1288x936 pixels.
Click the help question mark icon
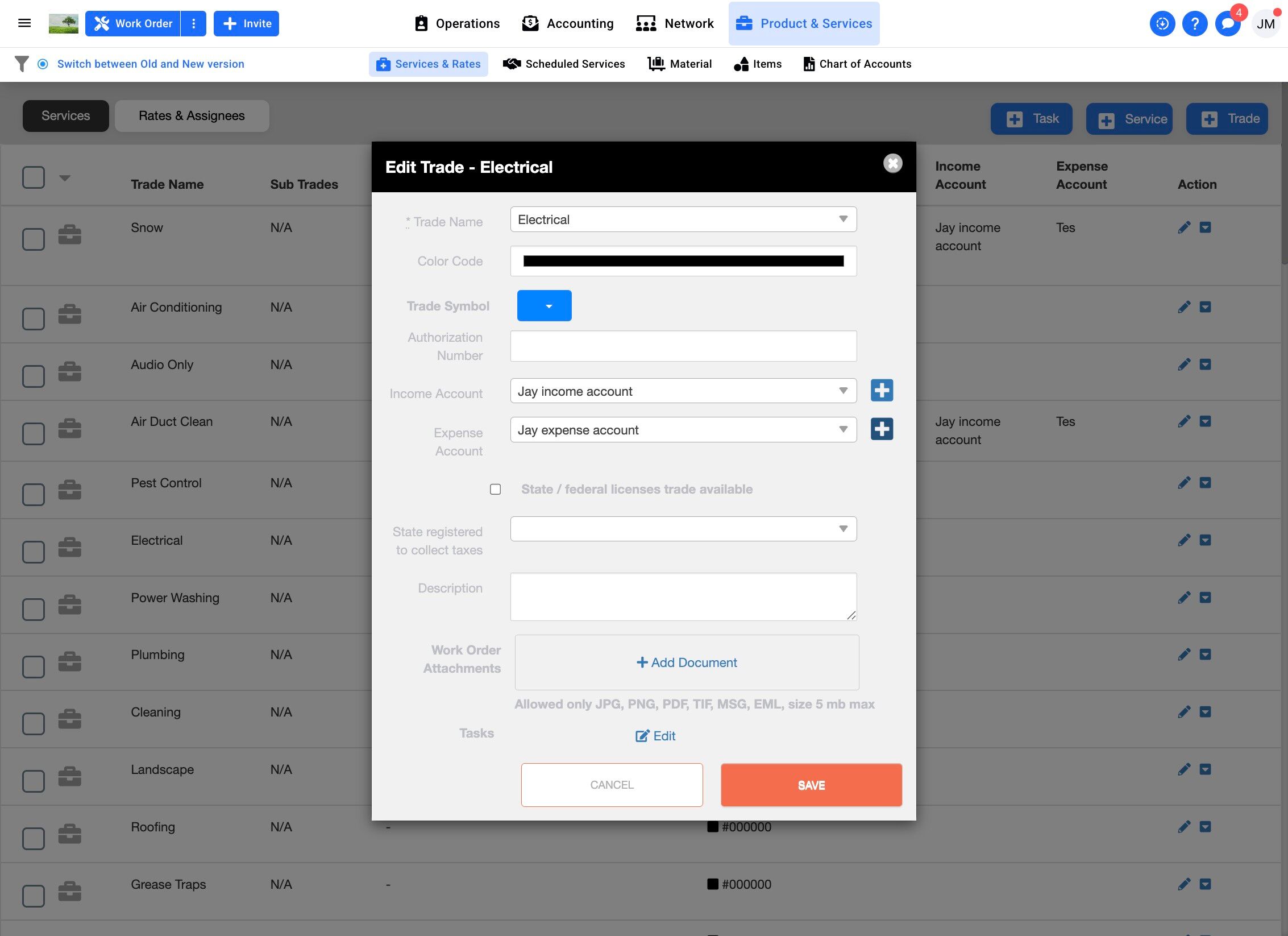coord(1195,24)
